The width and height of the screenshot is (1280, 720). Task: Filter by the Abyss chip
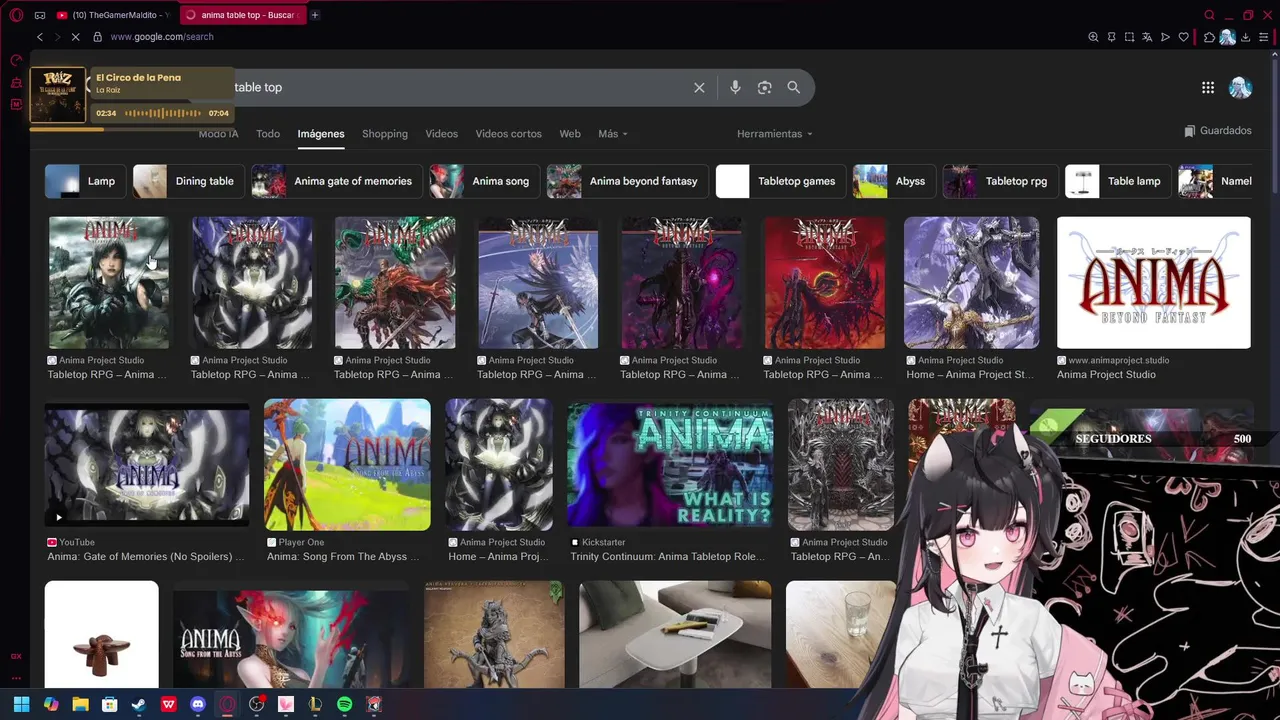pyautogui.click(x=894, y=181)
